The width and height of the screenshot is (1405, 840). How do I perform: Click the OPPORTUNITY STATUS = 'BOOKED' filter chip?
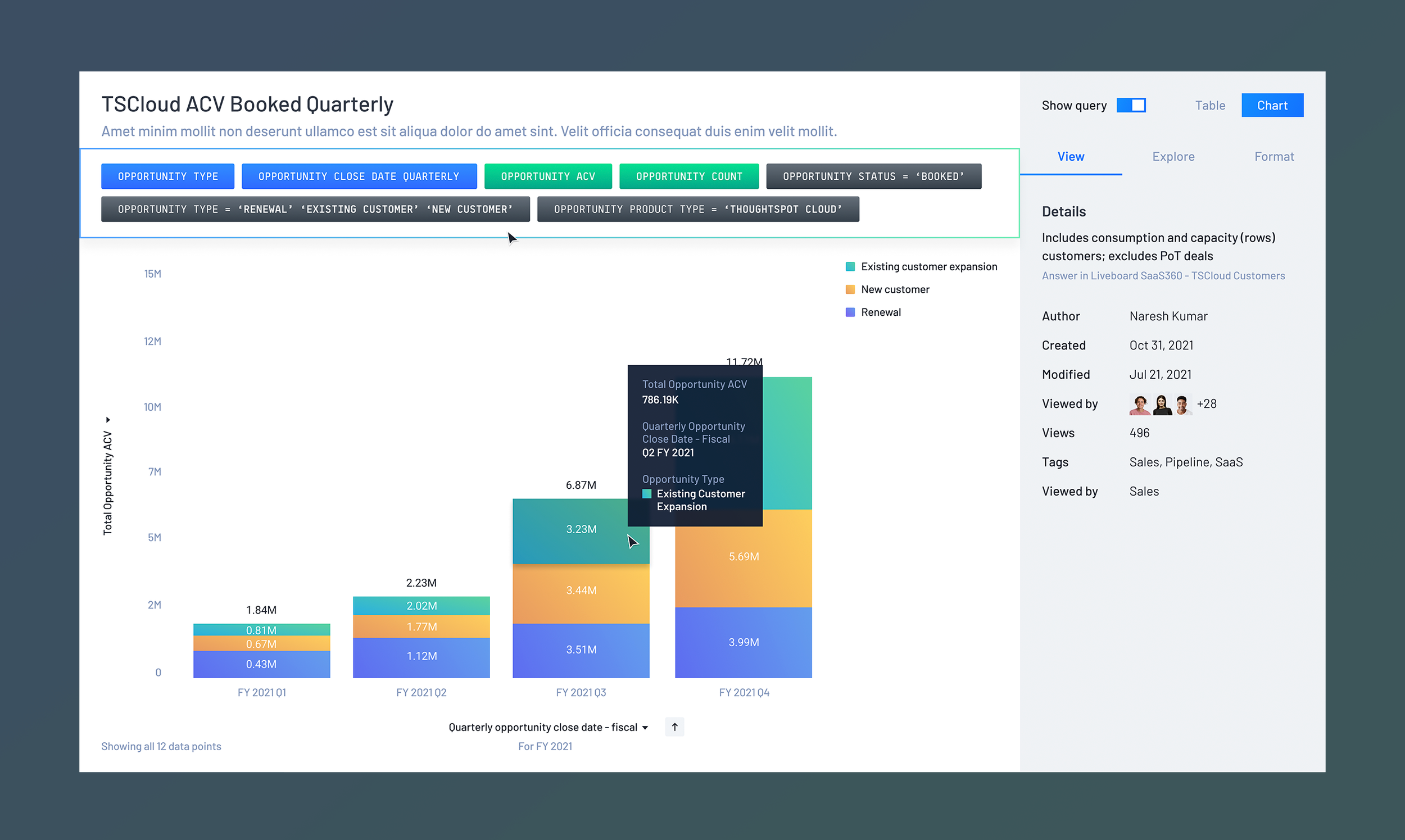click(873, 176)
